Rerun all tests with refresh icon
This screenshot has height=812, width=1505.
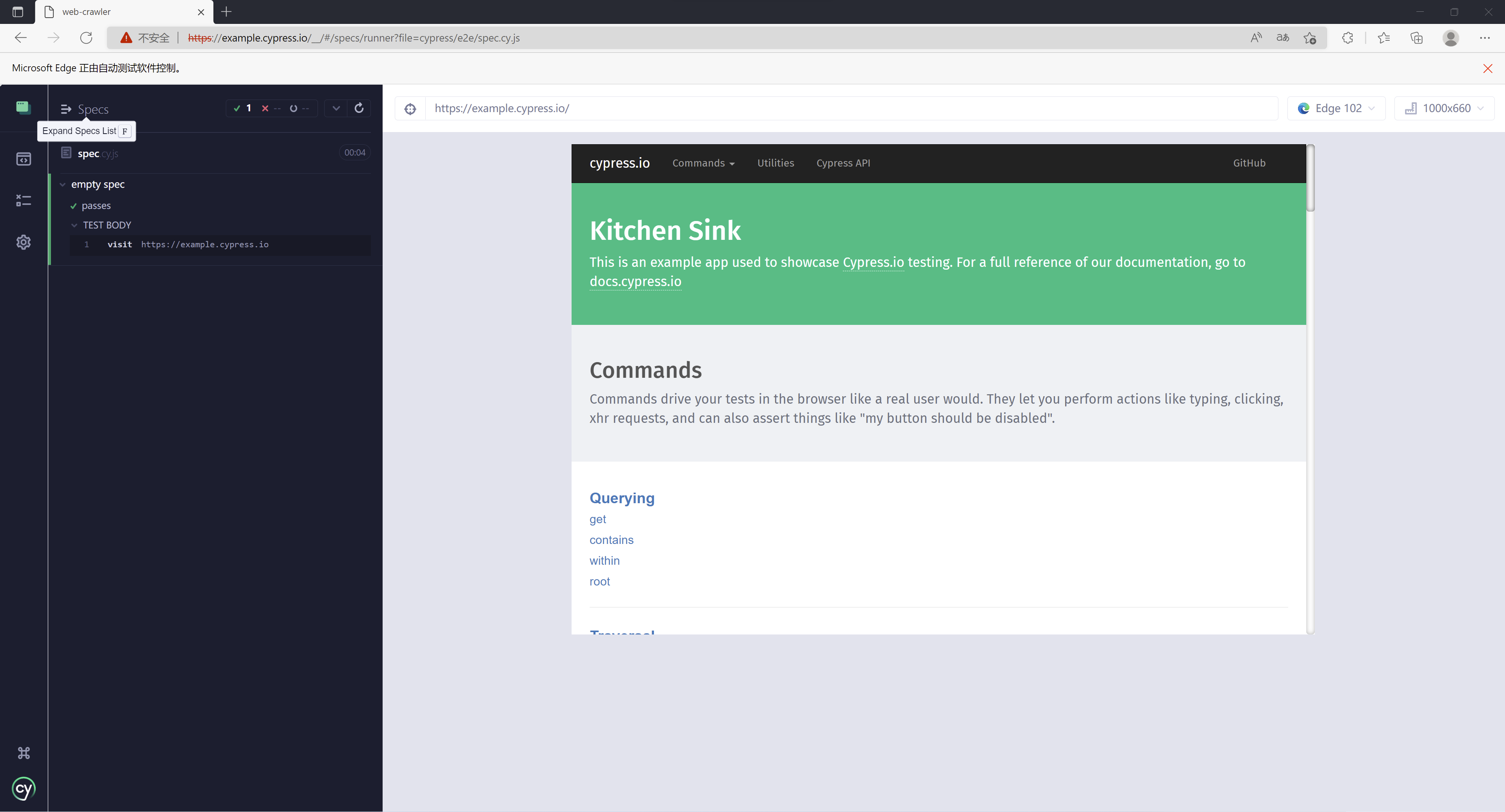[x=359, y=108]
